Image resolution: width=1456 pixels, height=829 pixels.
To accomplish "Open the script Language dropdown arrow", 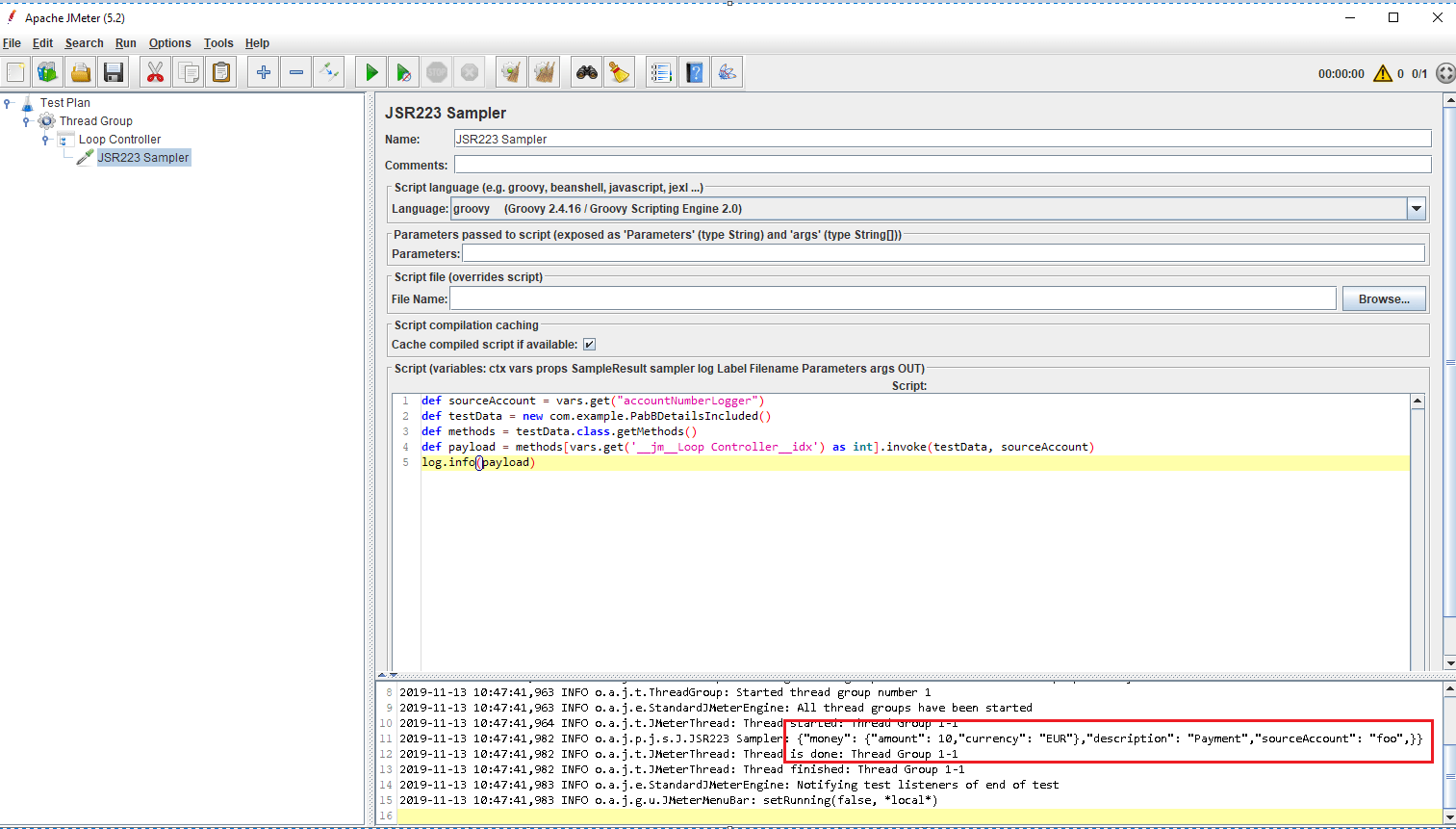I will coord(1416,208).
